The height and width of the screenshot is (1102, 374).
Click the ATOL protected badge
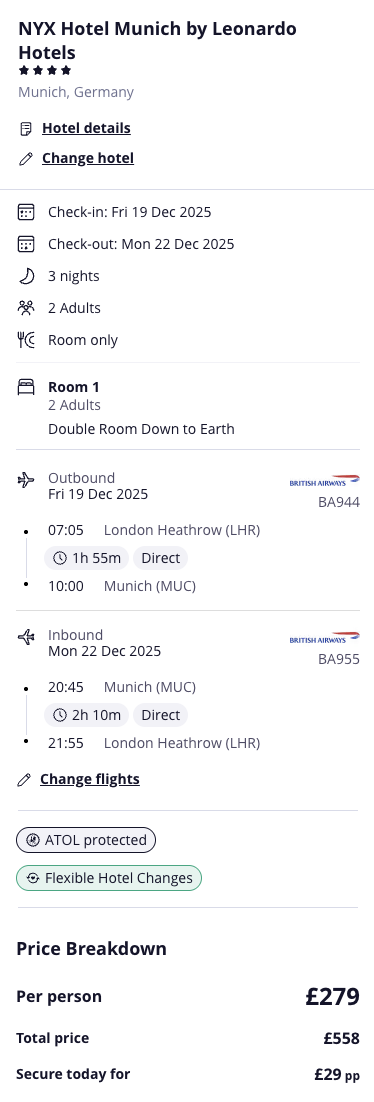(86, 840)
